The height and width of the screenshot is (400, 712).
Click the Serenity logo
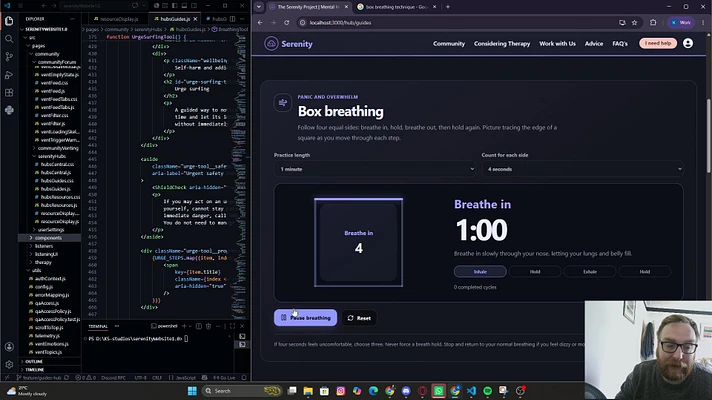[289, 44]
